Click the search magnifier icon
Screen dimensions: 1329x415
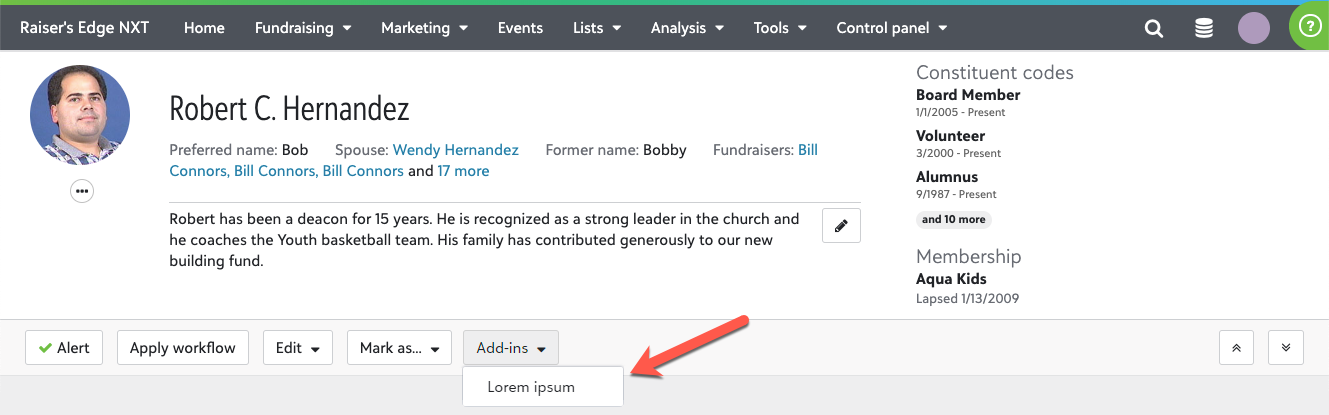[1154, 29]
